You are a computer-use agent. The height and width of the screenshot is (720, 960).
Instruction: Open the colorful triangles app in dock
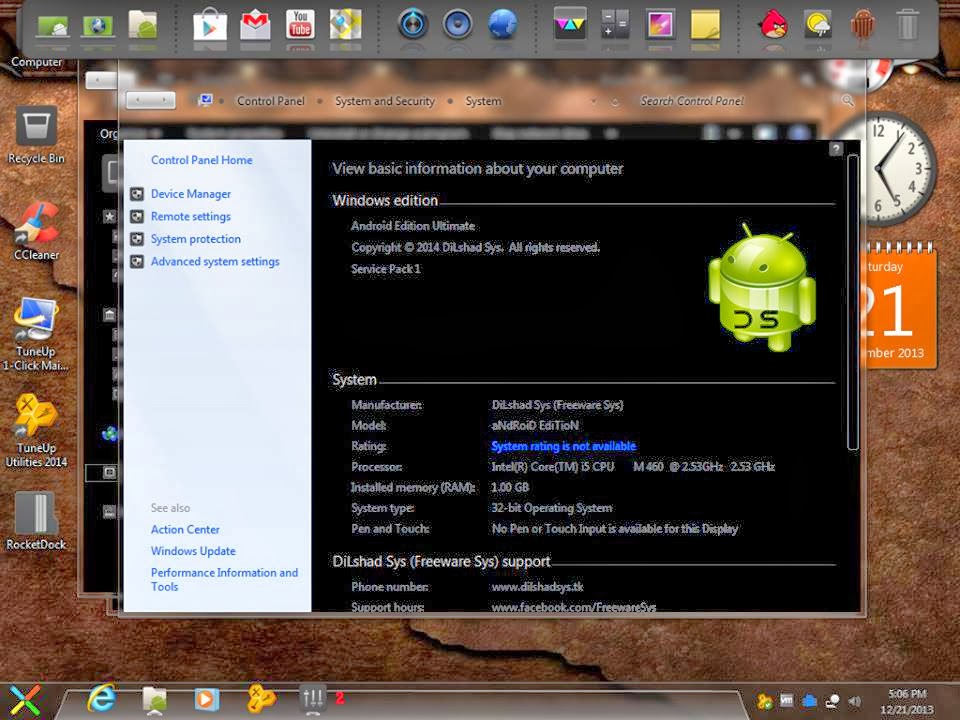(569, 24)
